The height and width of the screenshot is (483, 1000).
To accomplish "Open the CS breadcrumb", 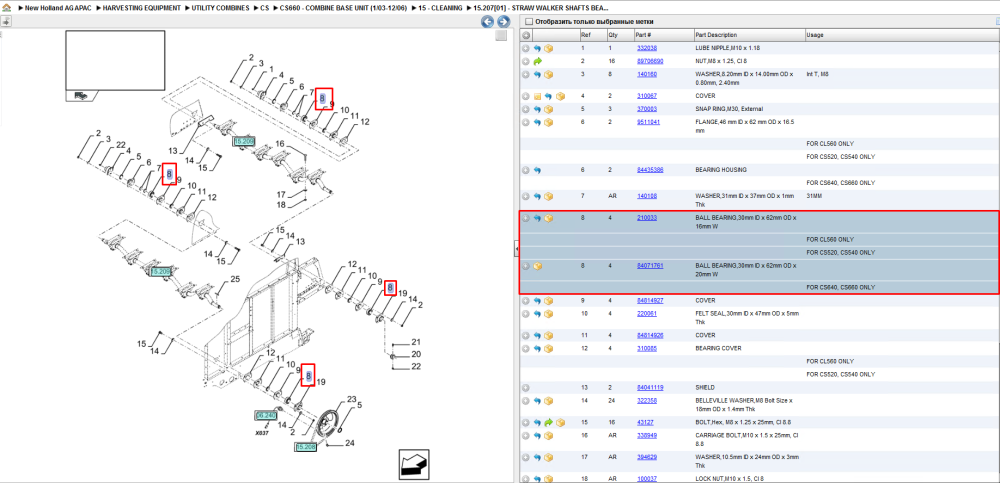I will pyautogui.click(x=265, y=9).
